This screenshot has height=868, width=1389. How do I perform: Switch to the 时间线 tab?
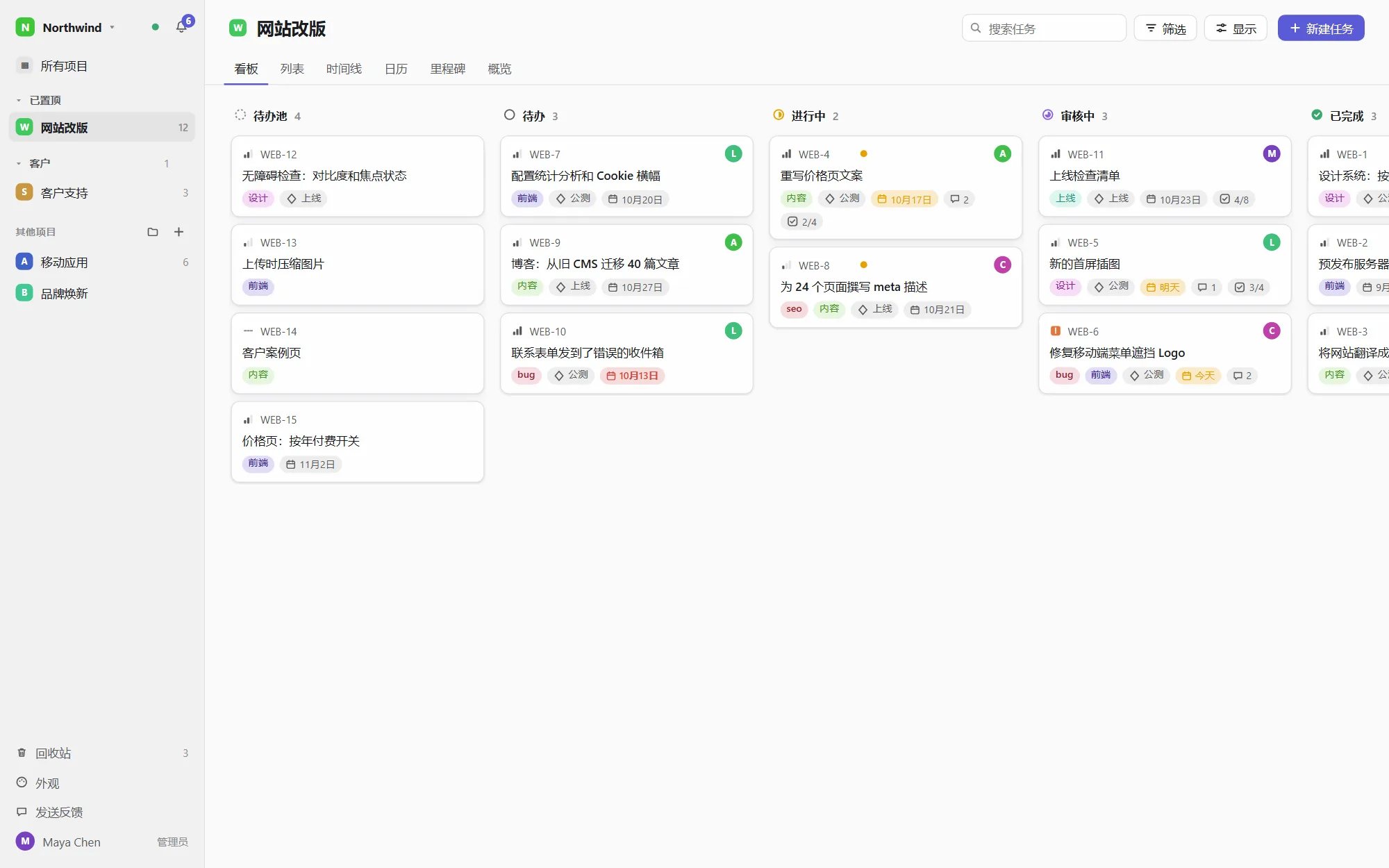tap(344, 69)
